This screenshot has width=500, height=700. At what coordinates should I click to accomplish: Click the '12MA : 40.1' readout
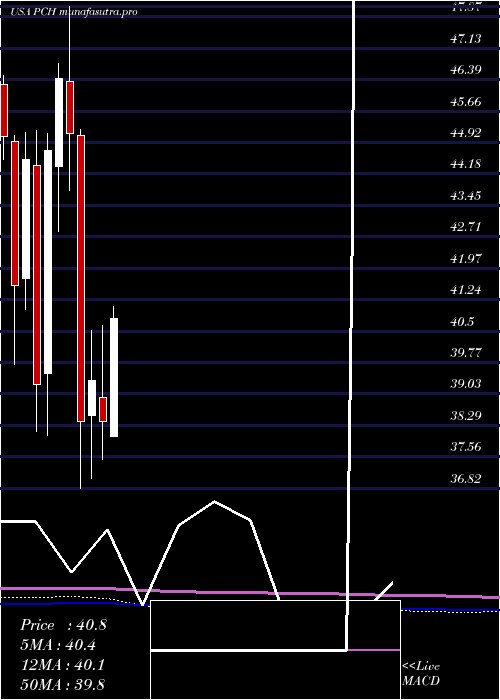coord(63,665)
